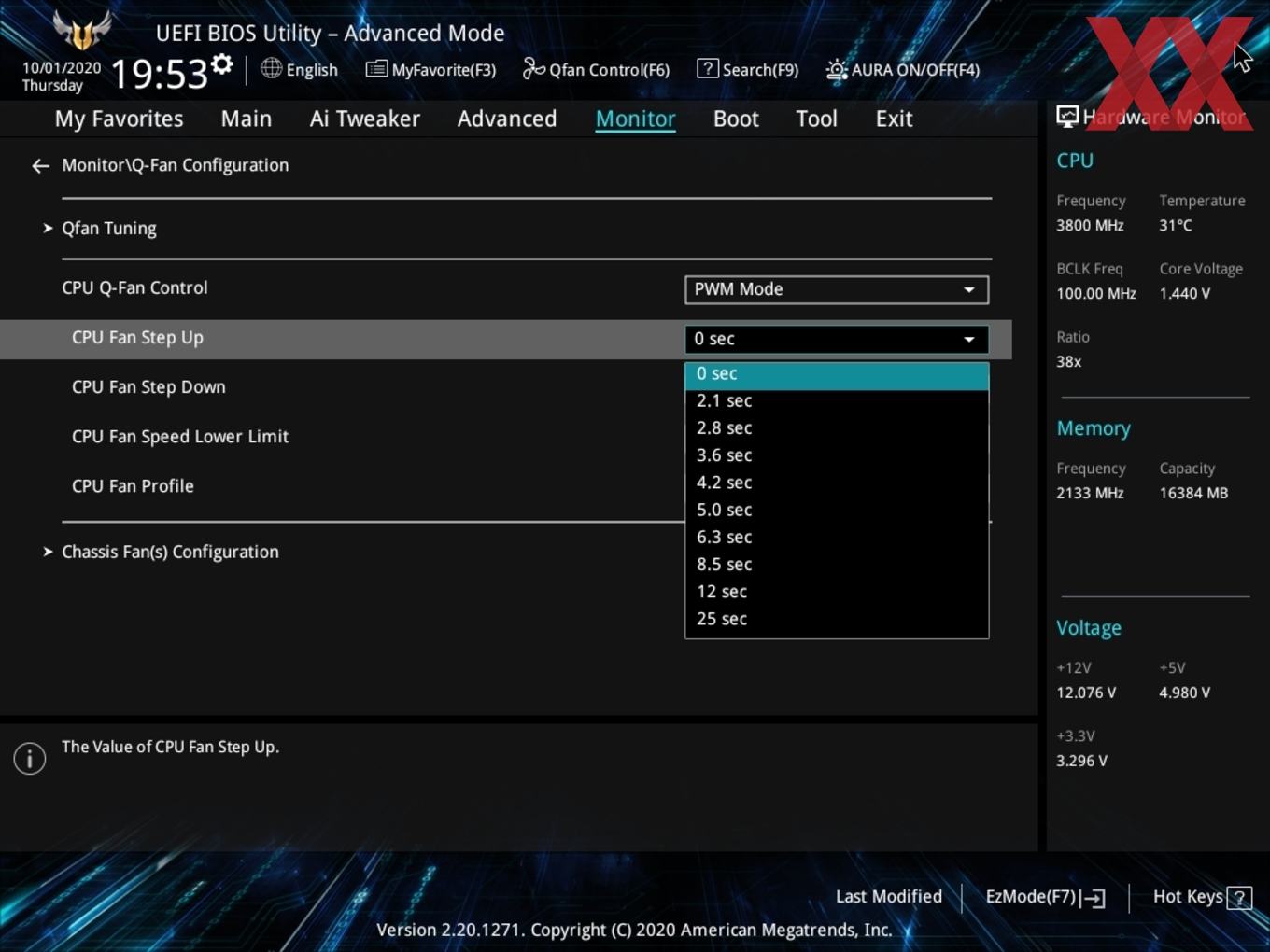Open Search(F9)
This screenshot has width=1270, height=952.
click(x=748, y=69)
